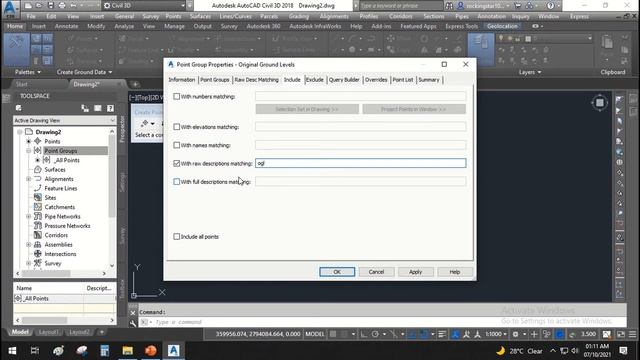640x360 pixels.
Task: Click the Save icon in quick access toolbar
Action: coord(51,6)
